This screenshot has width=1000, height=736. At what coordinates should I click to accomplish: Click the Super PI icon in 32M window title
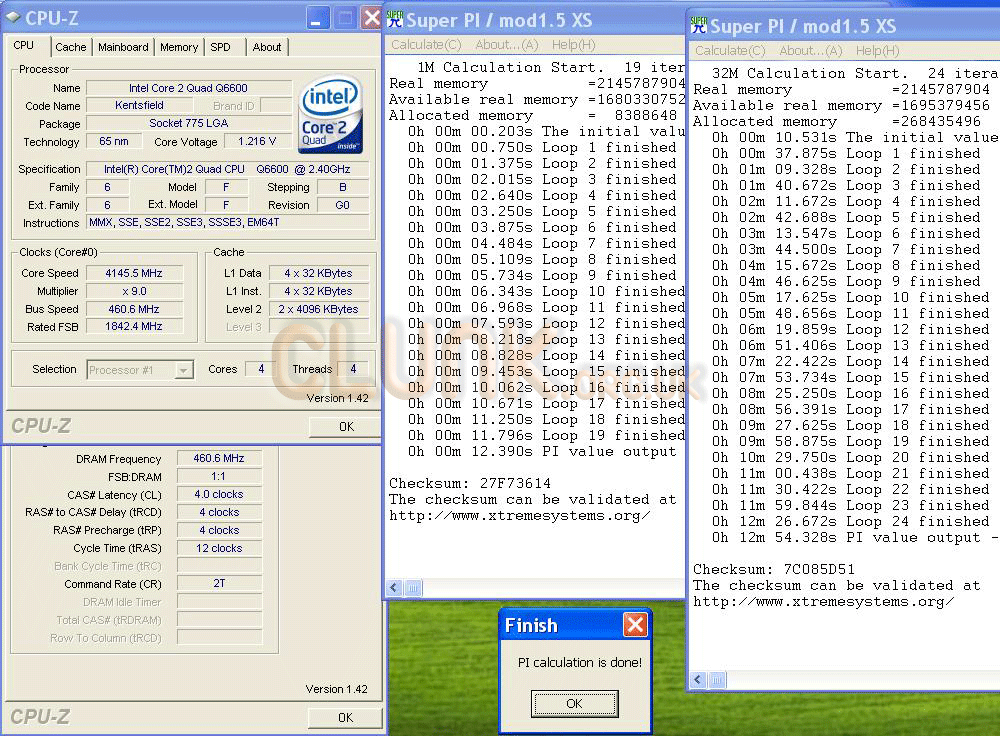point(699,26)
